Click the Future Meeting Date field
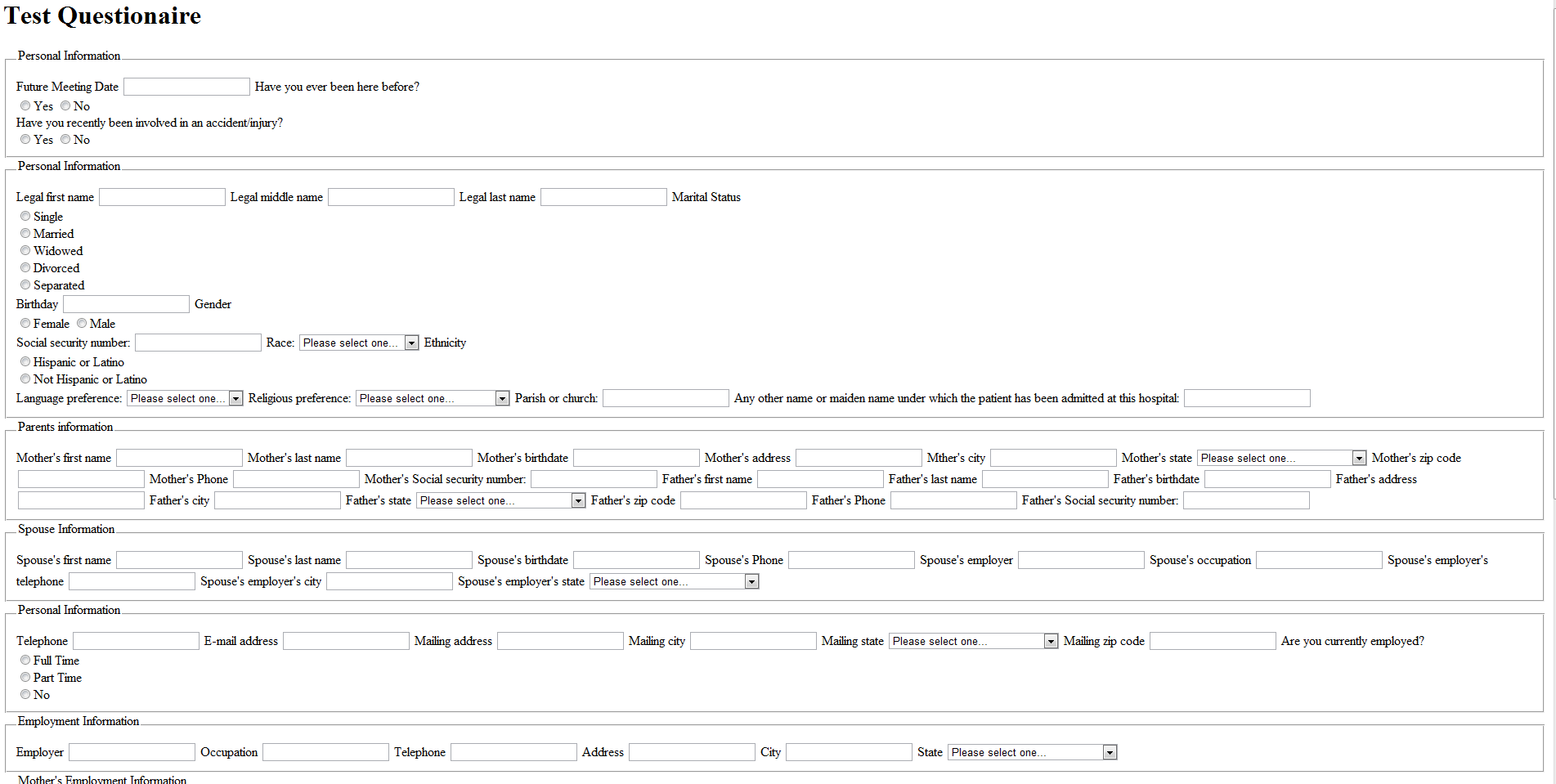Viewport: 1556px width, 784px height. [x=186, y=86]
